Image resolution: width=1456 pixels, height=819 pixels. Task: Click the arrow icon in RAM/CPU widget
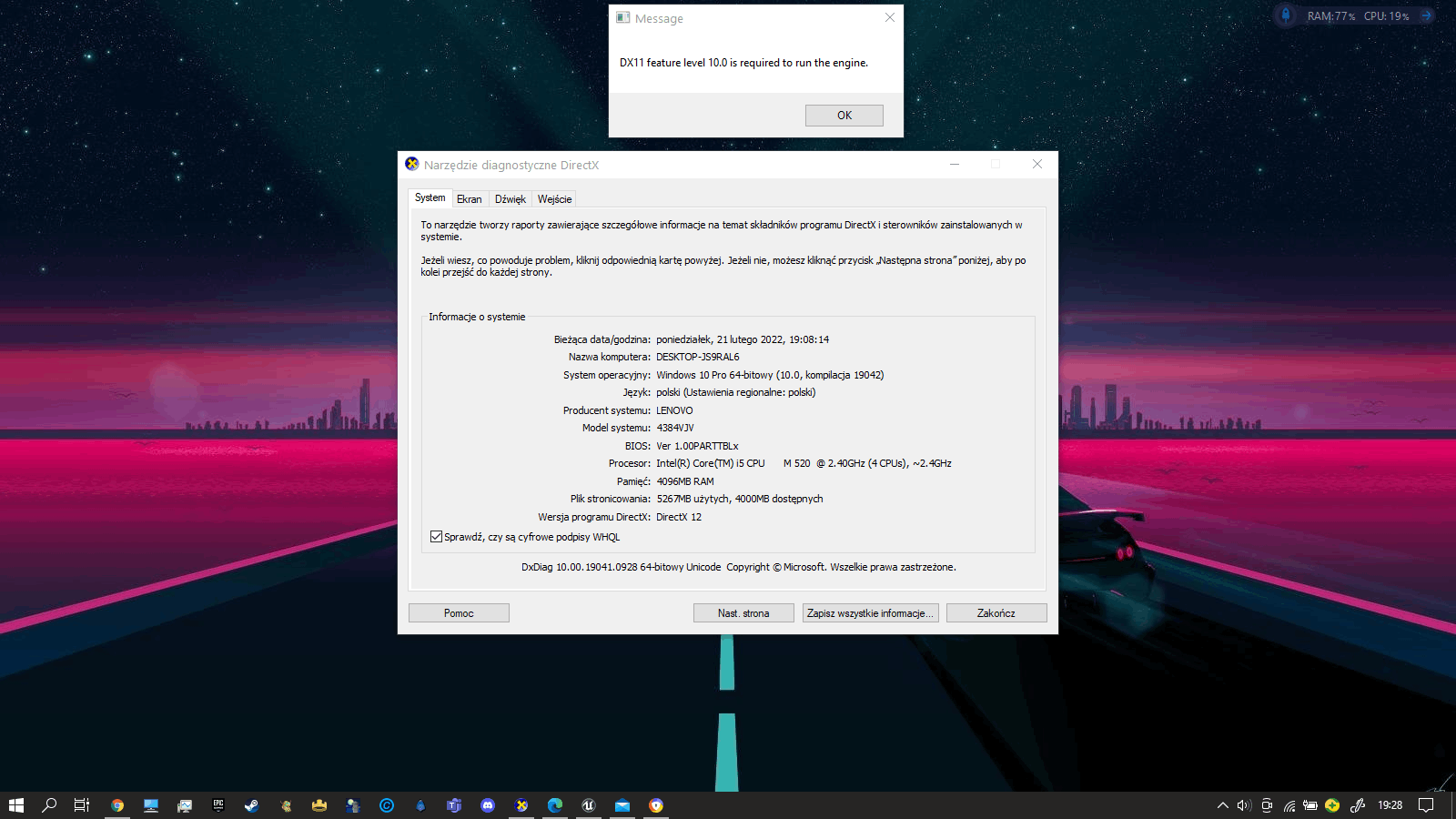pyautogui.click(x=1426, y=15)
